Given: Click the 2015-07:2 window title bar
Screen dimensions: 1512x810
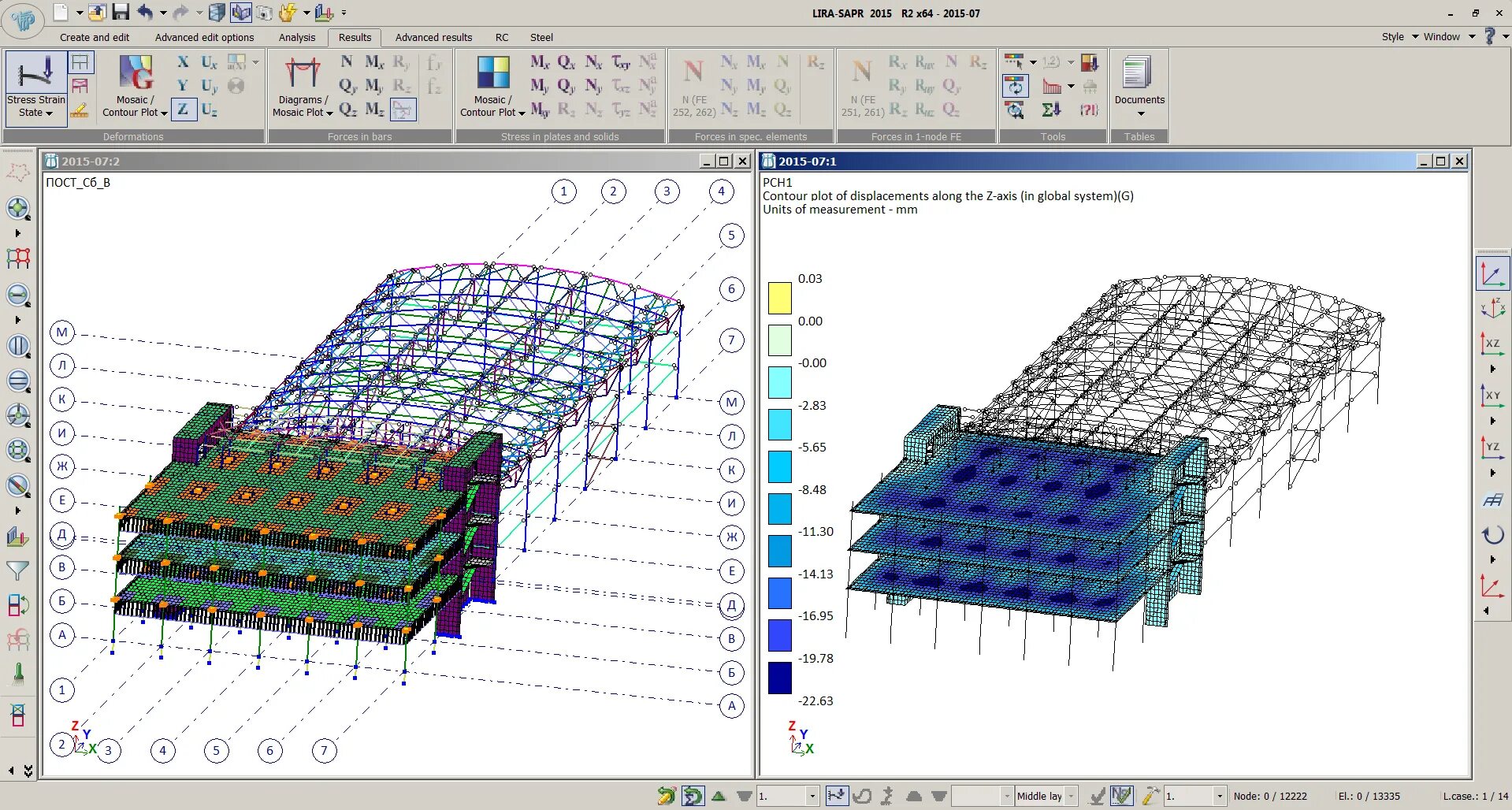Looking at the screenshot, I should (398, 161).
